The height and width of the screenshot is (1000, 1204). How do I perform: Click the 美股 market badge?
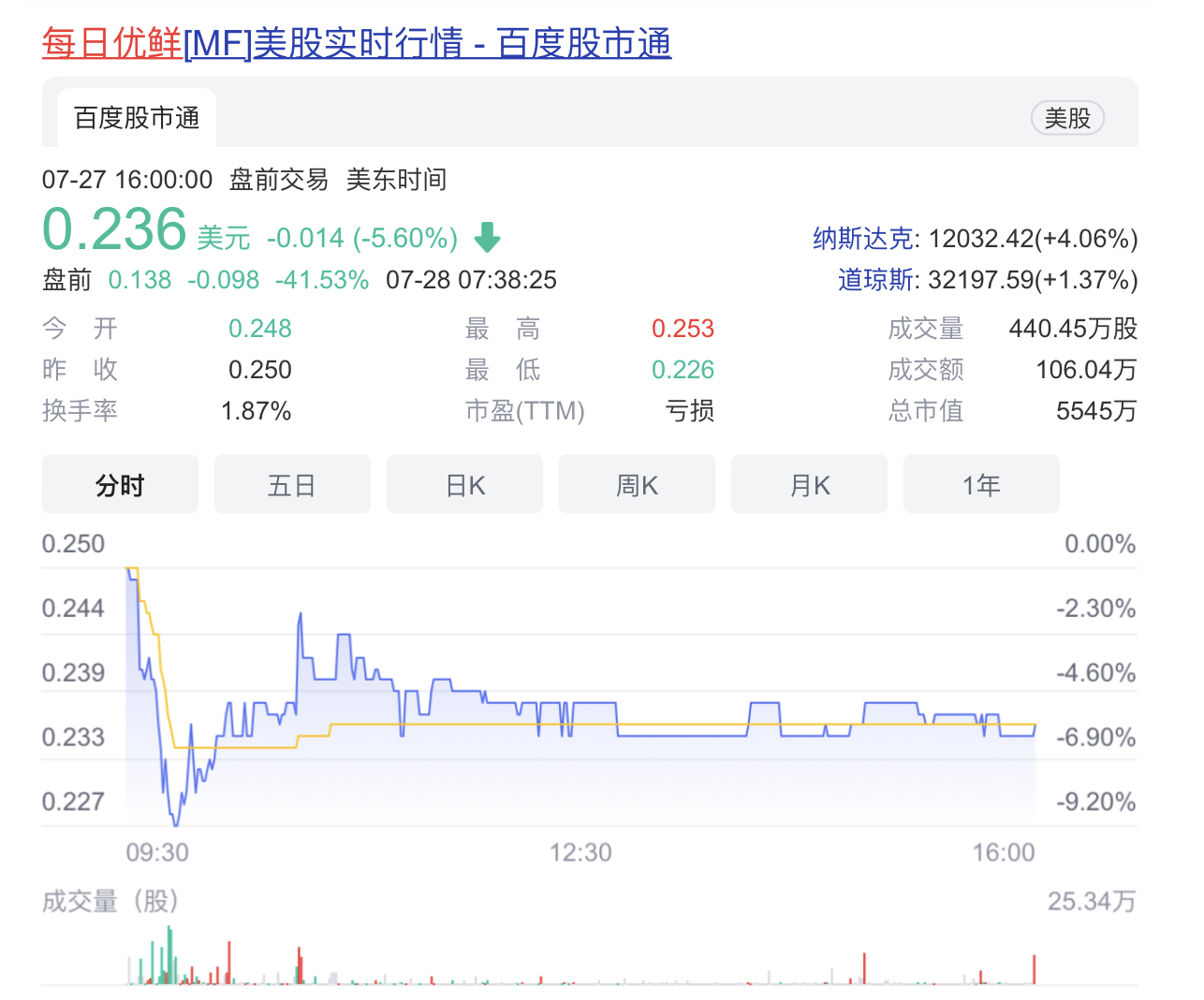click(x=1067, y=118)
